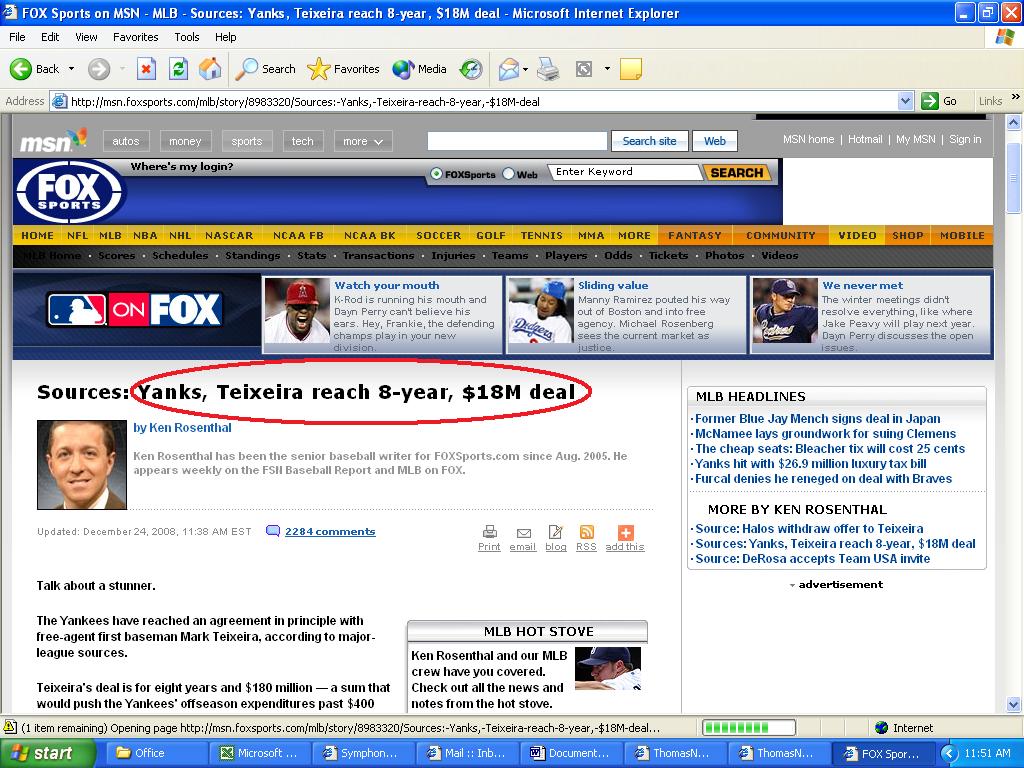Screen dimensions: 1024x768
Task: Go to the Home page icon
Action: click(210, 69)
